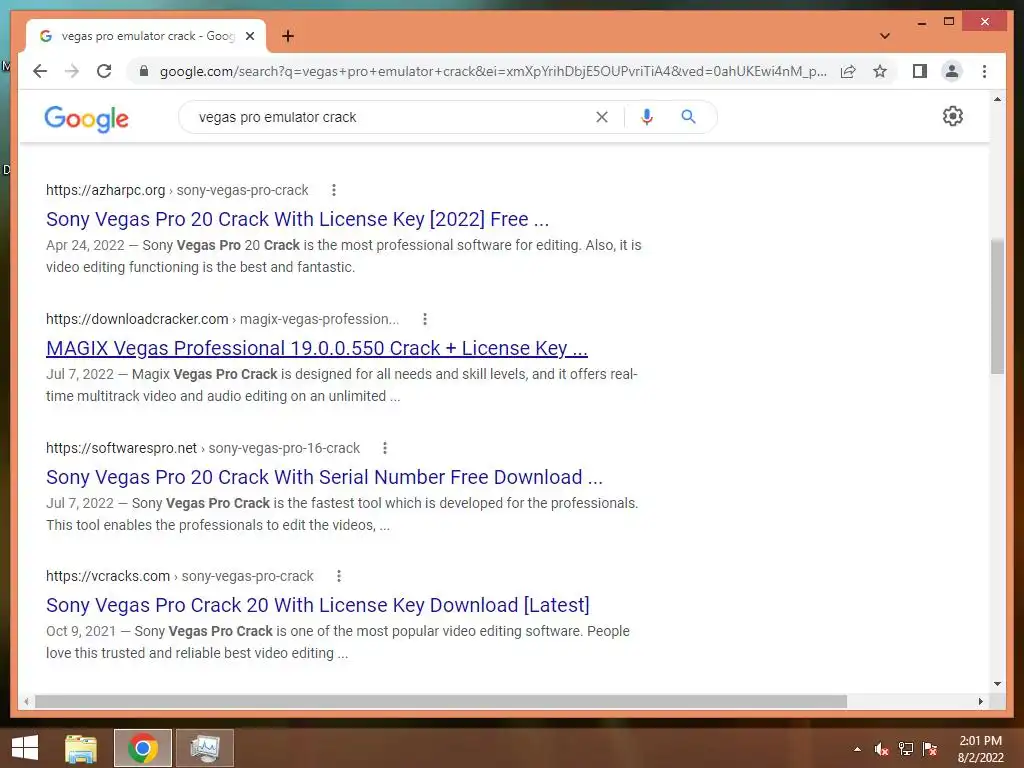Click the browser forward arrow
Viewport: 1024px width, 768px height.
pos(72,71)
